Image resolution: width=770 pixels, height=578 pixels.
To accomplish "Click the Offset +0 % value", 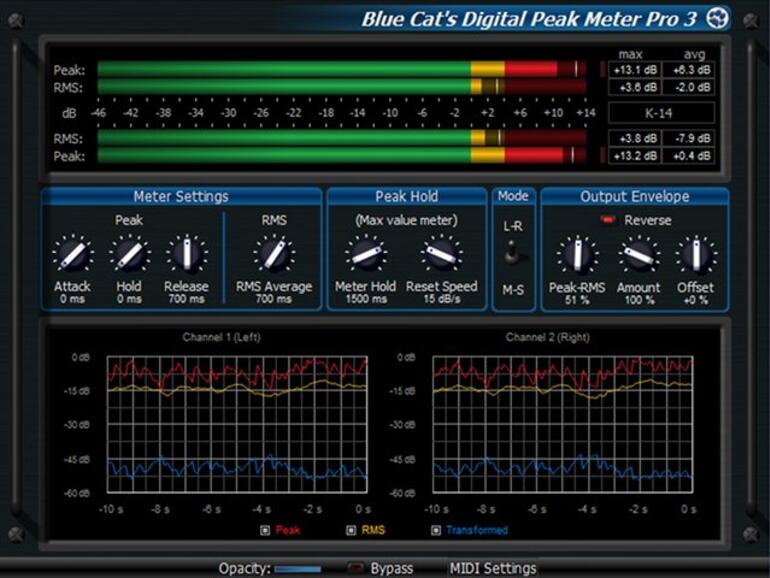I will tap(696, 300).
